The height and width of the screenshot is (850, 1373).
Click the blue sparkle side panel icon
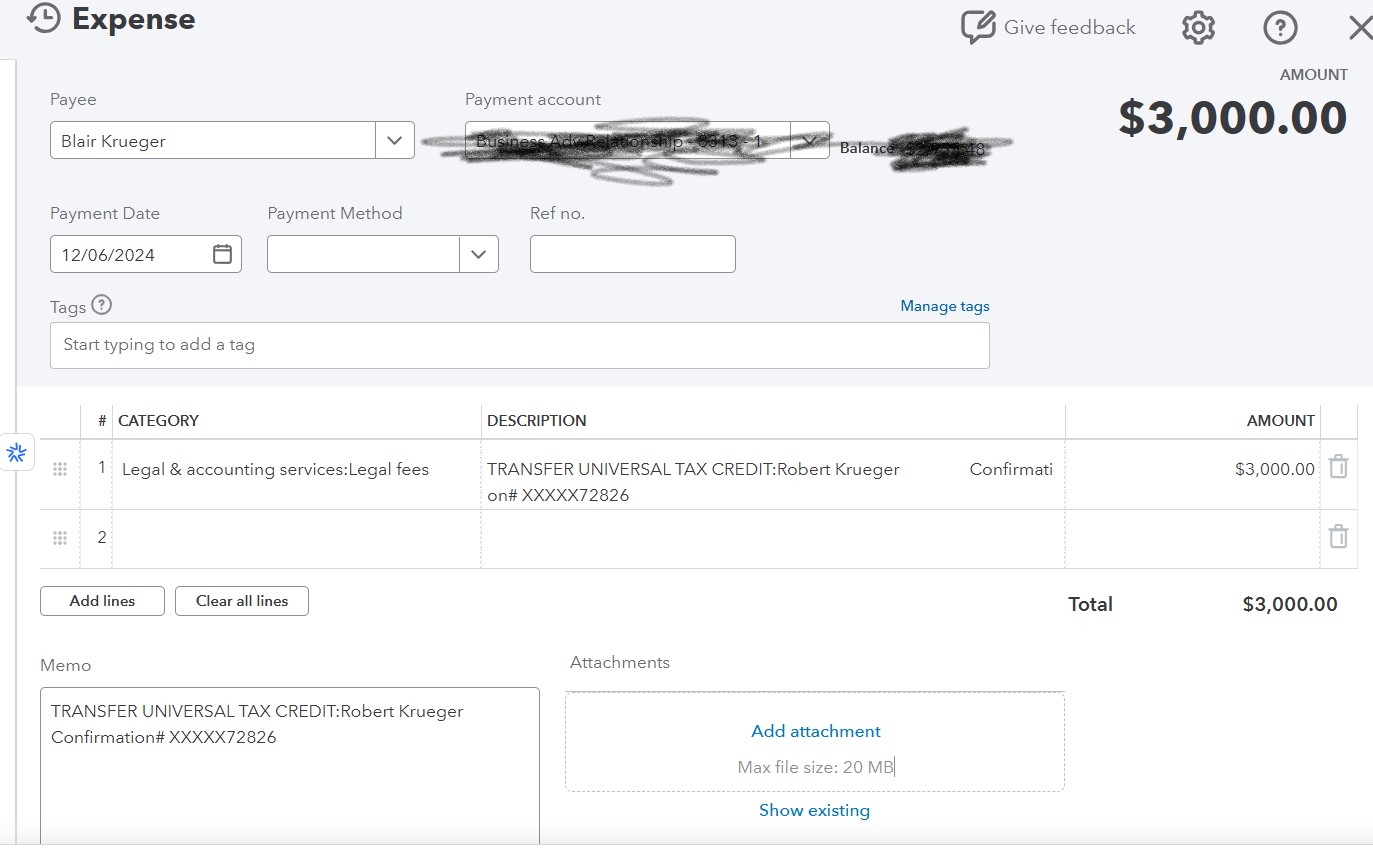pyautogui.click(x=16, y=453)
